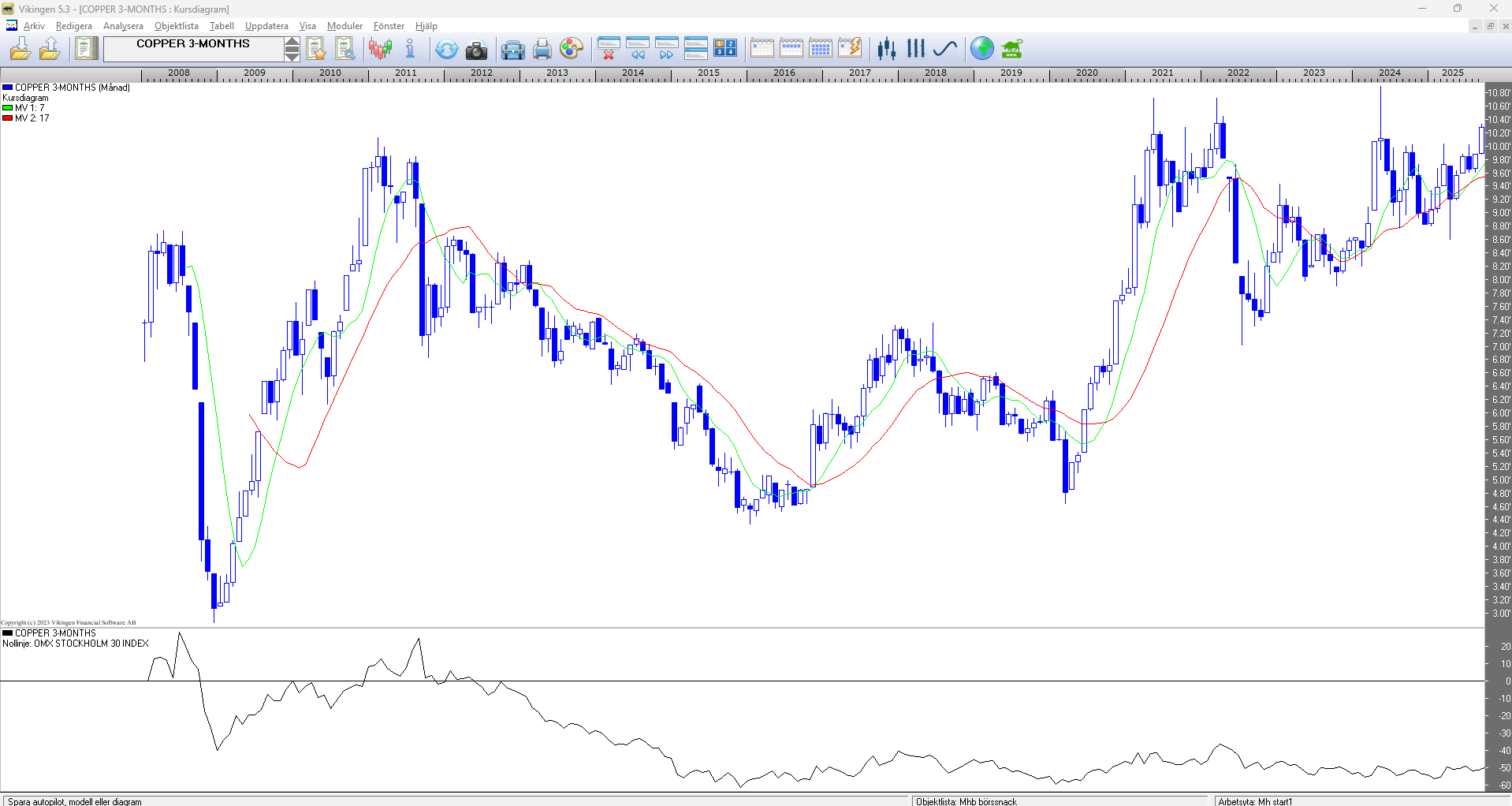Click the blue globe icon

pyautogui.click(x=981, y=49)
